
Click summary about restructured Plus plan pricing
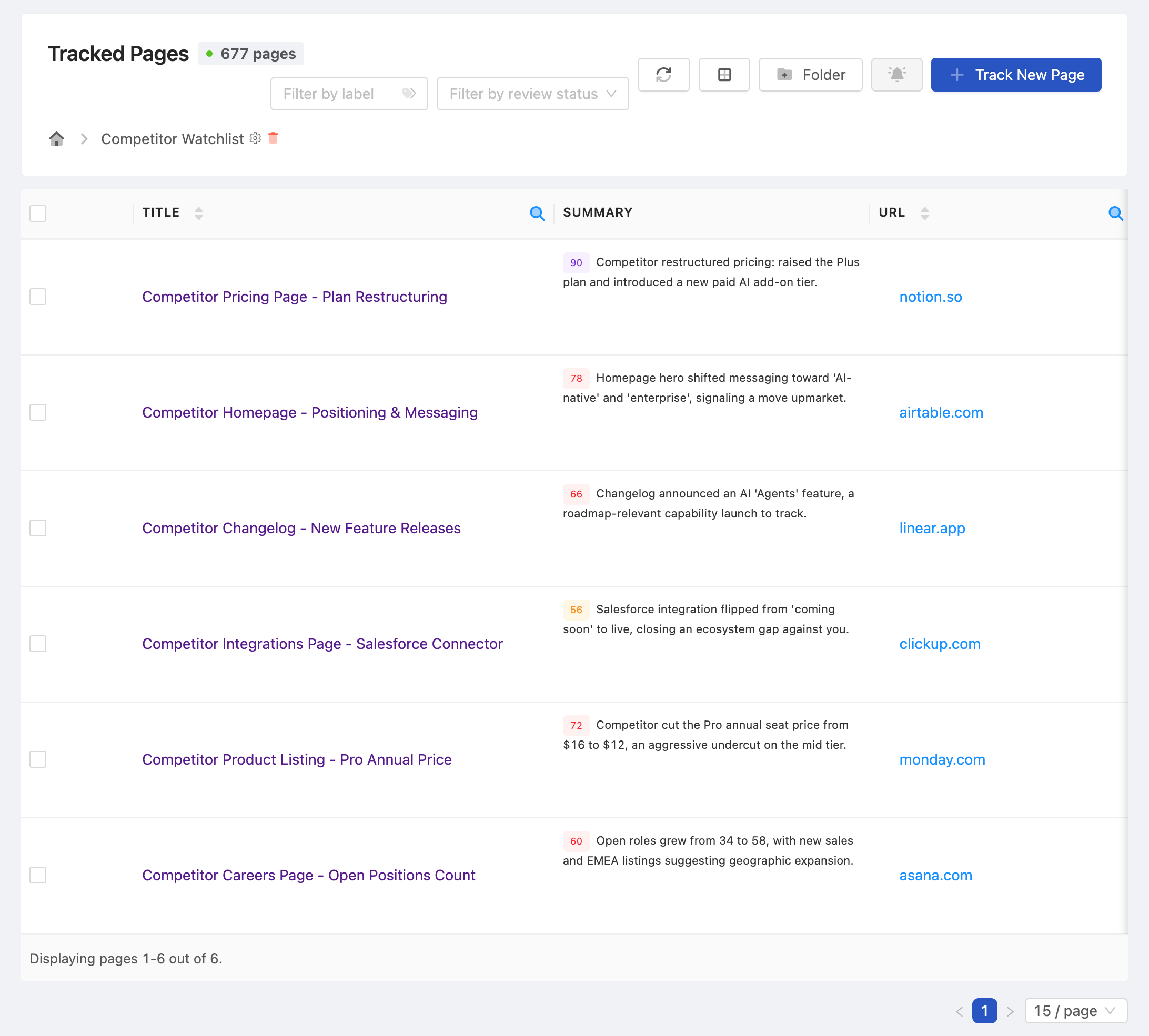[711, 272]
